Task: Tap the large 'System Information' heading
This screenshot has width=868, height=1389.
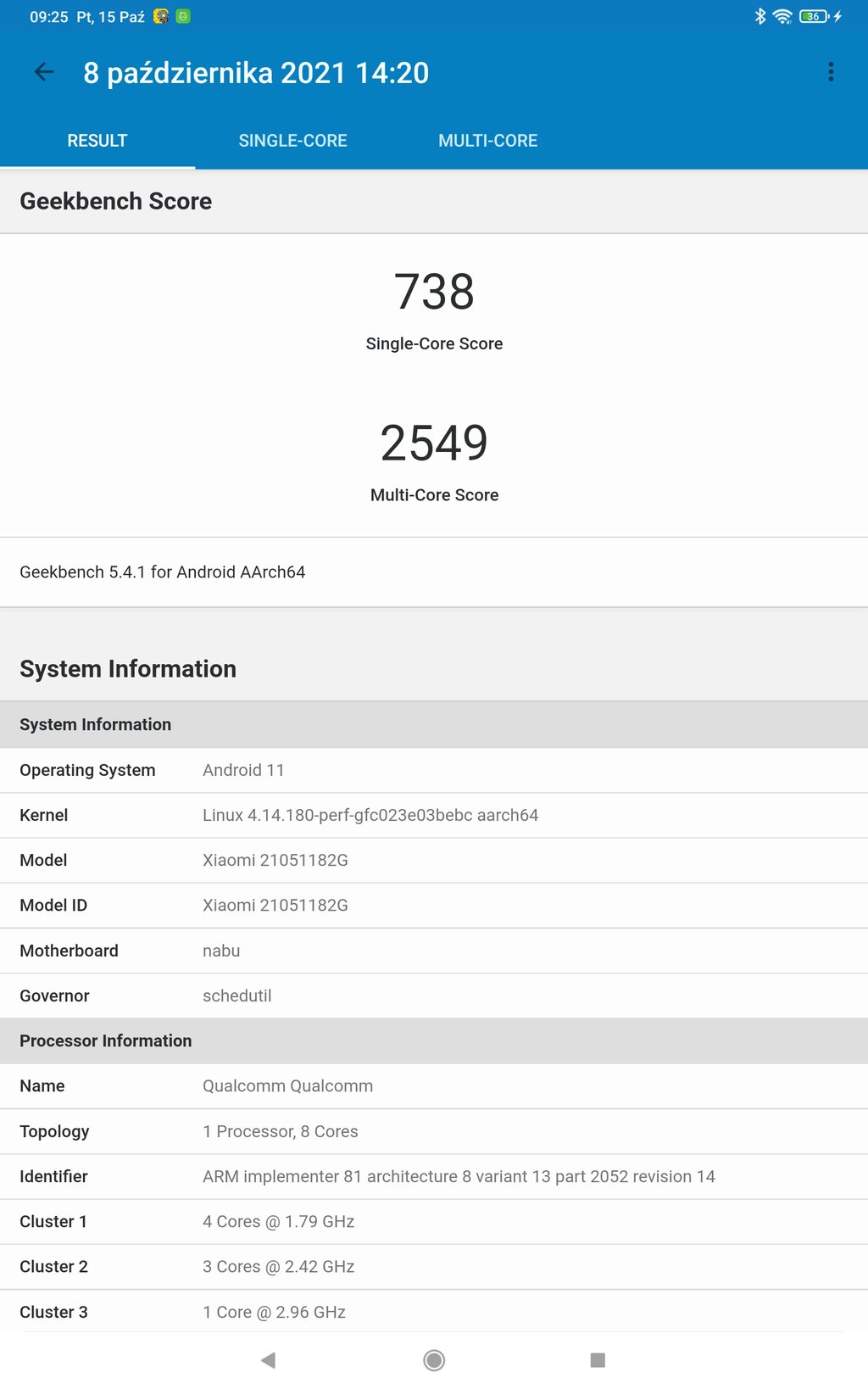Action: click(x=128, y=669)
